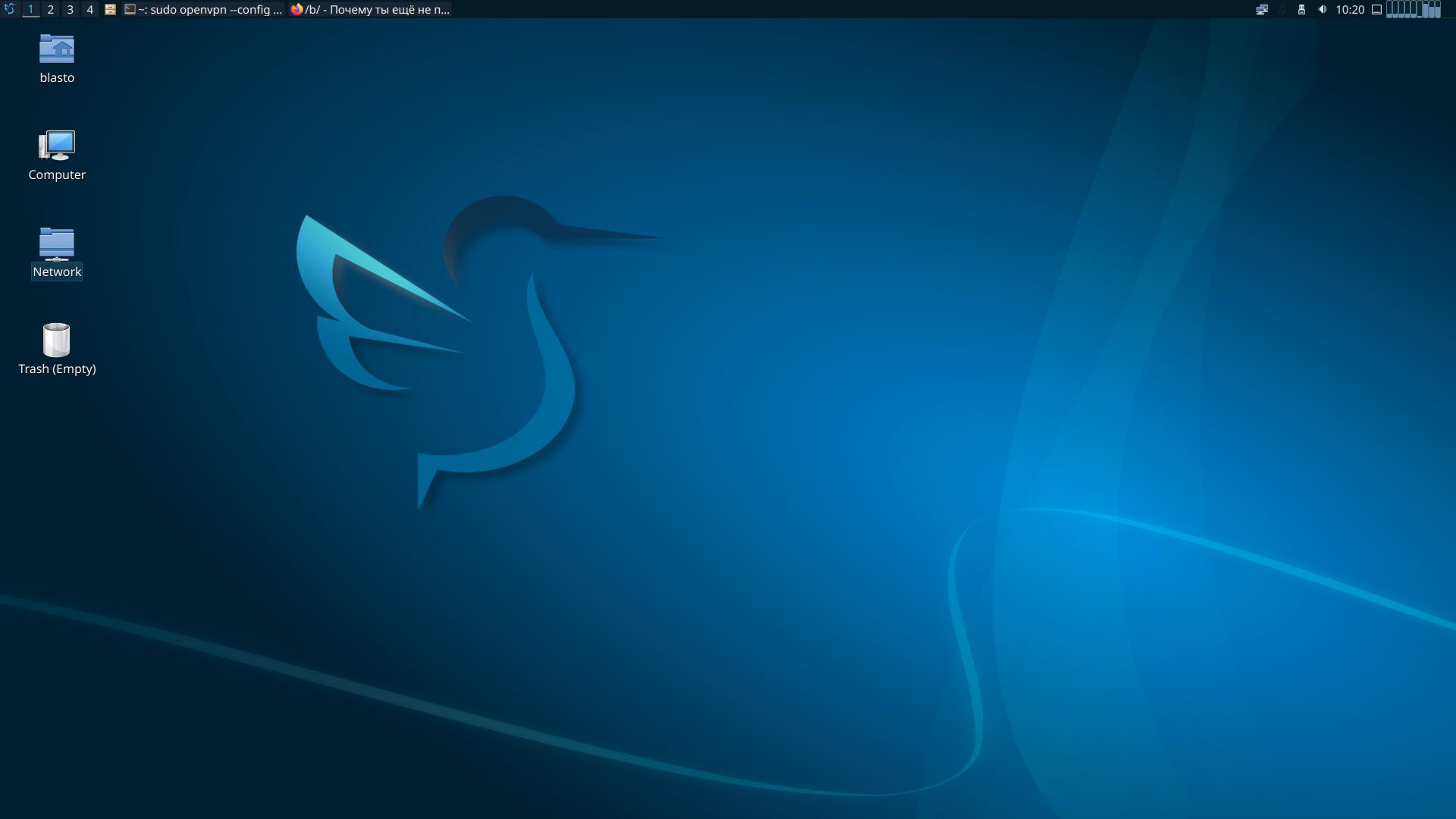The image size is (1456, 819).
Task: Switch to workspace 4
Action: coord(89,9)
